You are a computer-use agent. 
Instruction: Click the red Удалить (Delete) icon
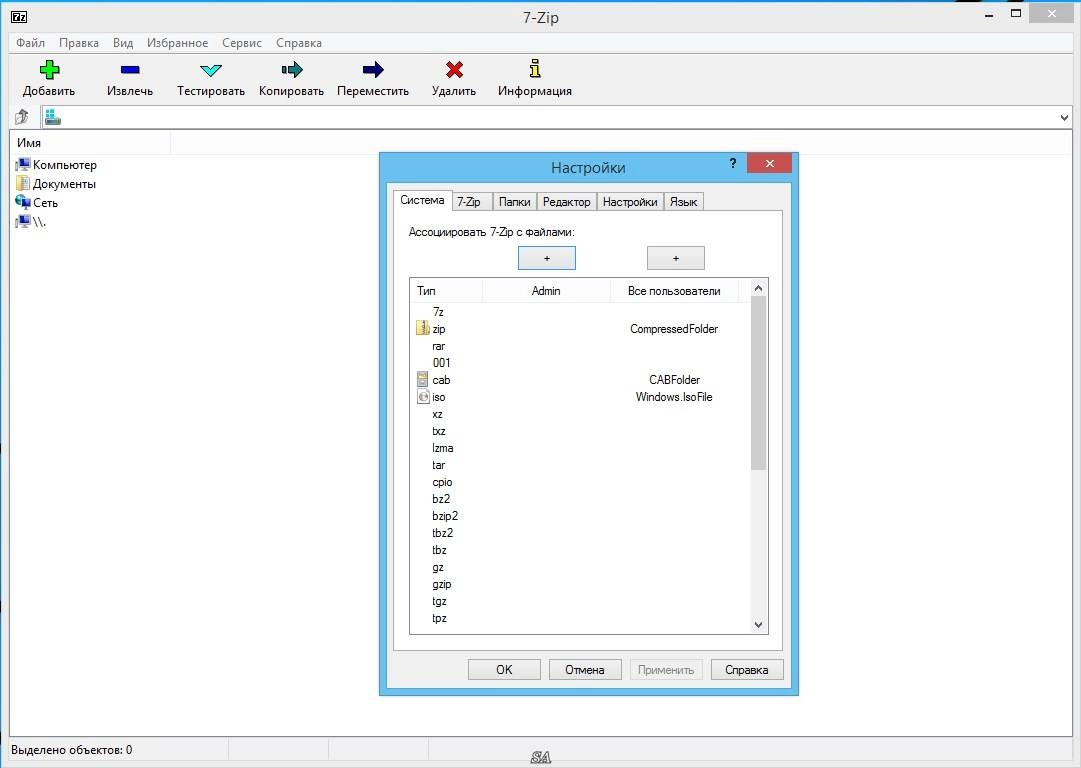454,70
